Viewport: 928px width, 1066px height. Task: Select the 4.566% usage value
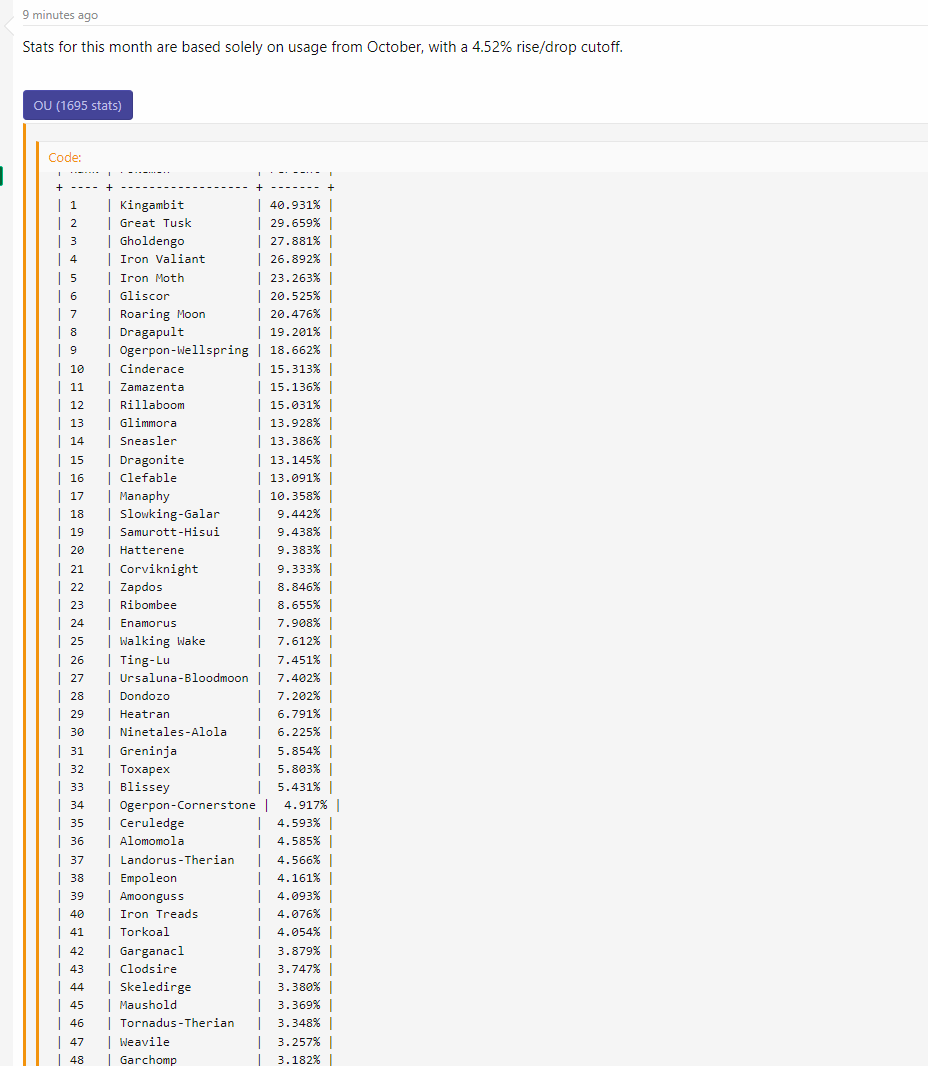pos(299,861)
